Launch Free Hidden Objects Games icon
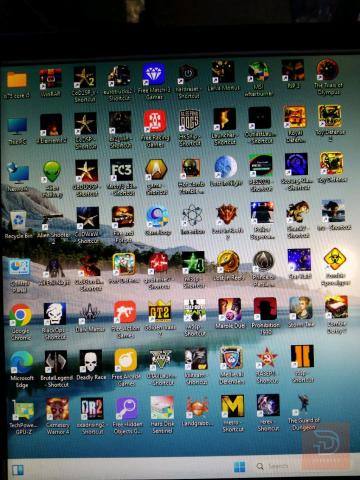 [x=127, y=408]
